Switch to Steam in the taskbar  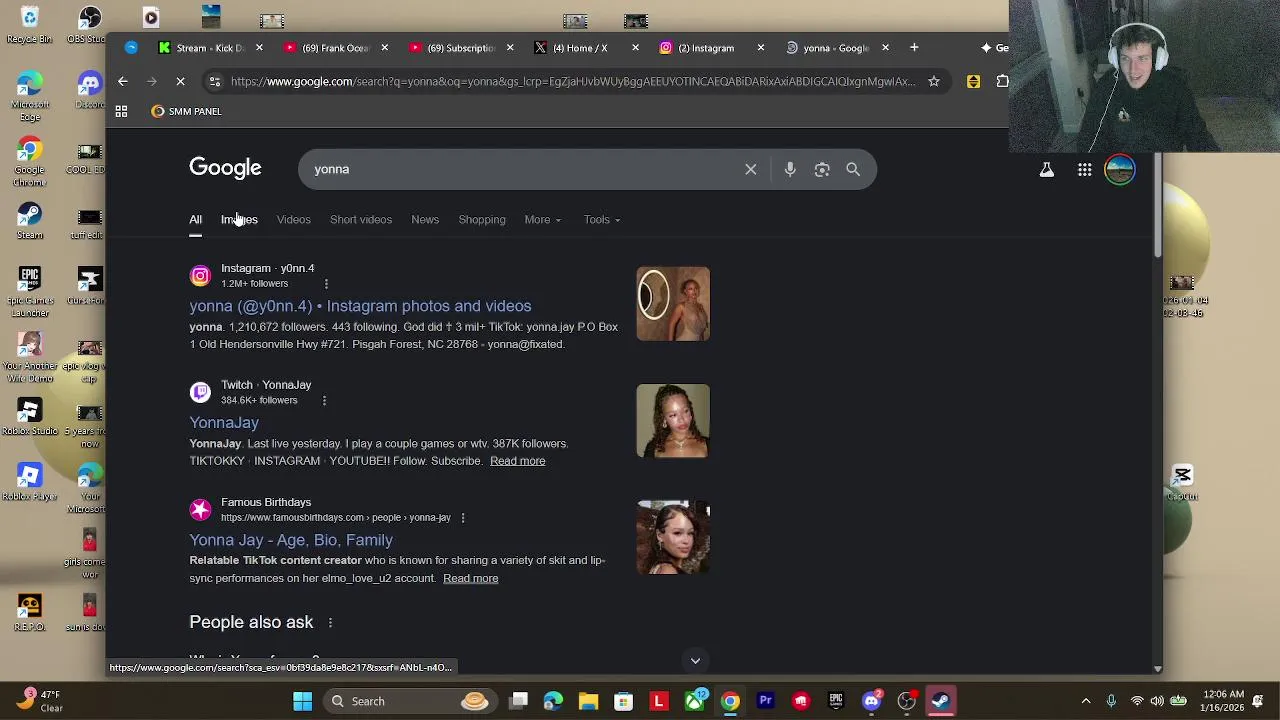(x=941, y=701)
